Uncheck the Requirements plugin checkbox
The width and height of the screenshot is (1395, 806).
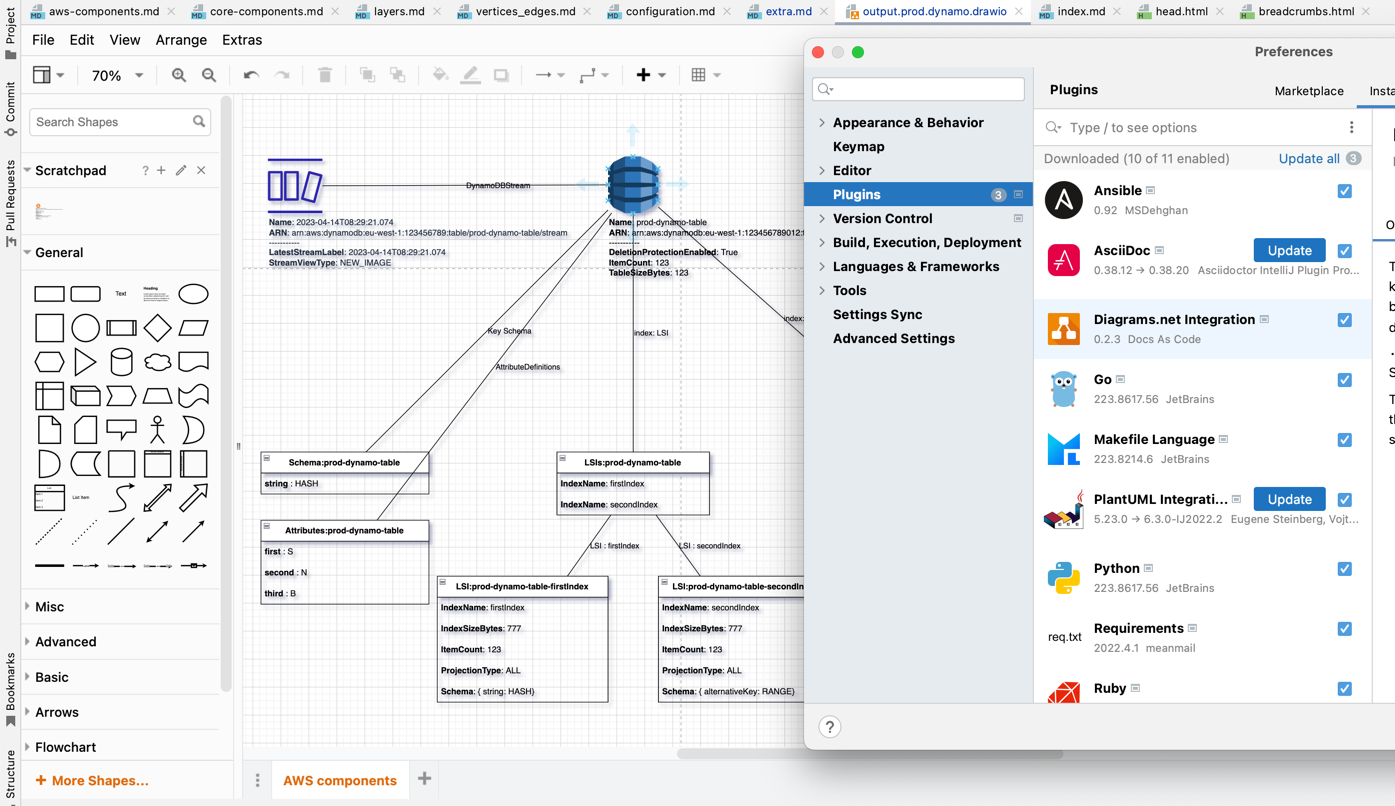click(1344, 629)
